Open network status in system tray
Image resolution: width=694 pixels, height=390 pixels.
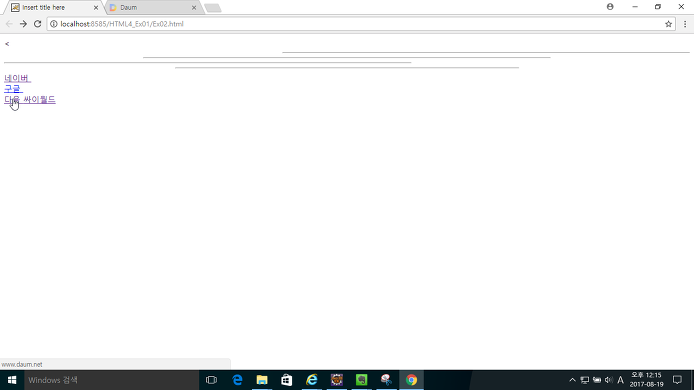[x=585, y=380]
